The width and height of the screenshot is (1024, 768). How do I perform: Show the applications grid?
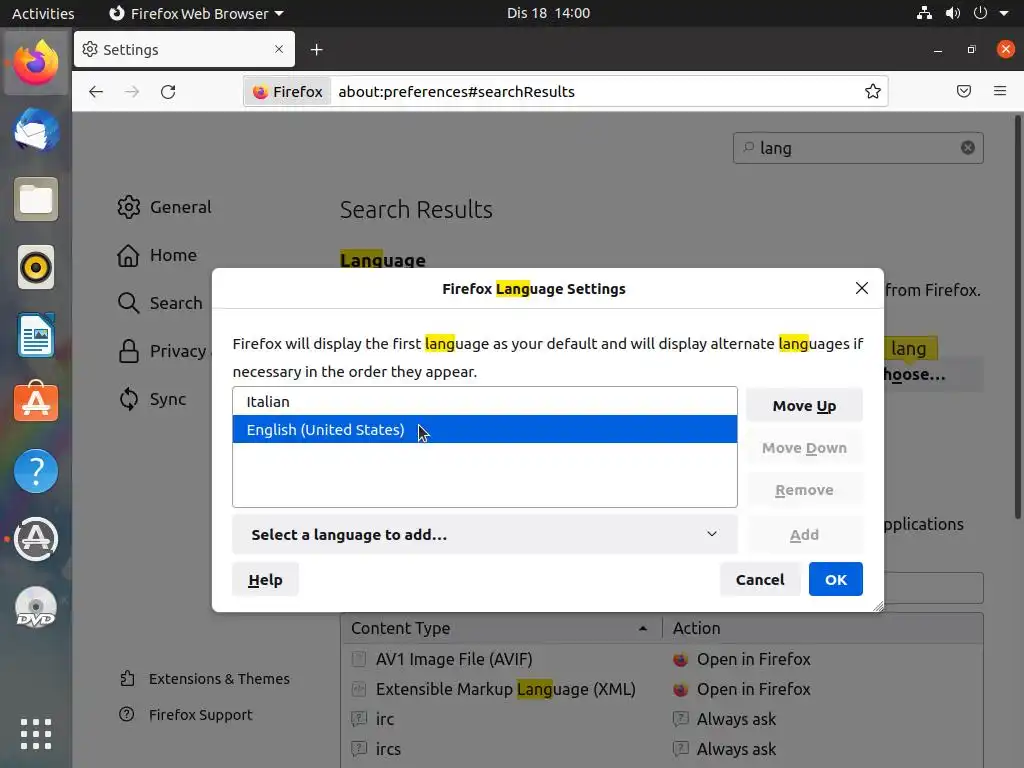36,734
